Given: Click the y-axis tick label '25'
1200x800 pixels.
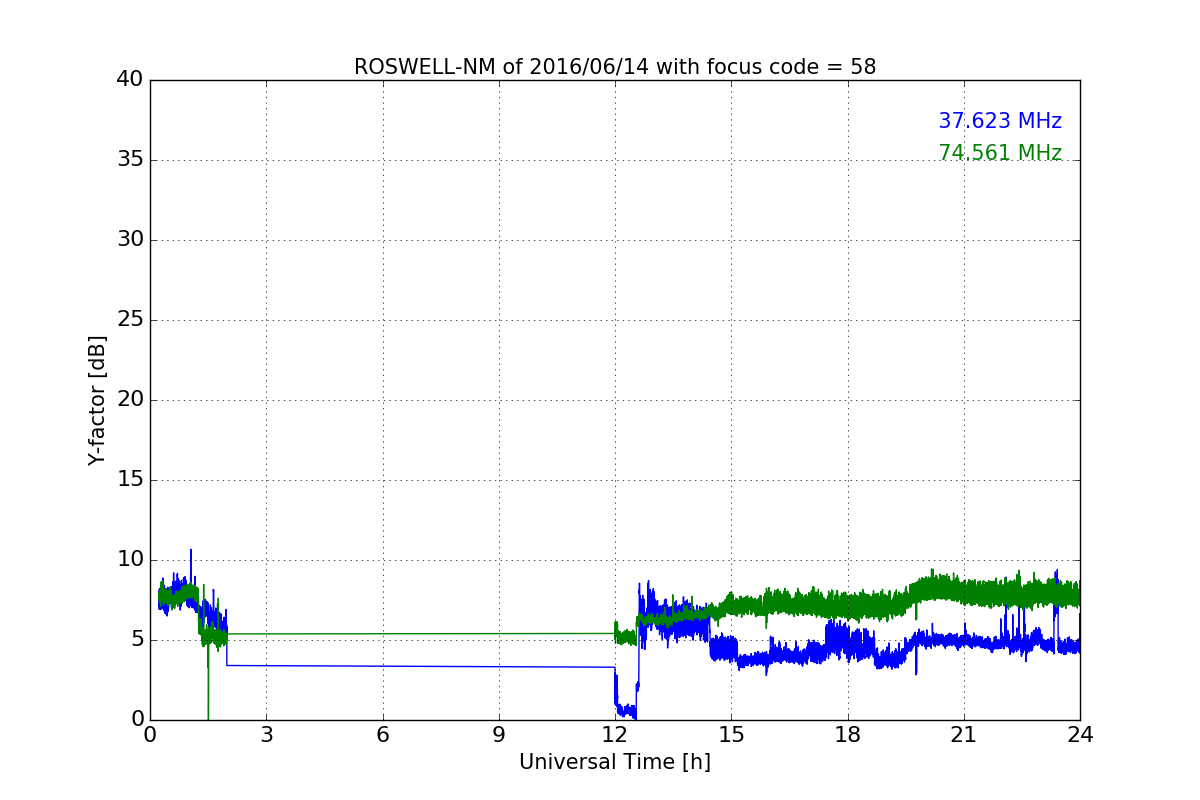Looking at the screenshot, I should tap(131, 320).
